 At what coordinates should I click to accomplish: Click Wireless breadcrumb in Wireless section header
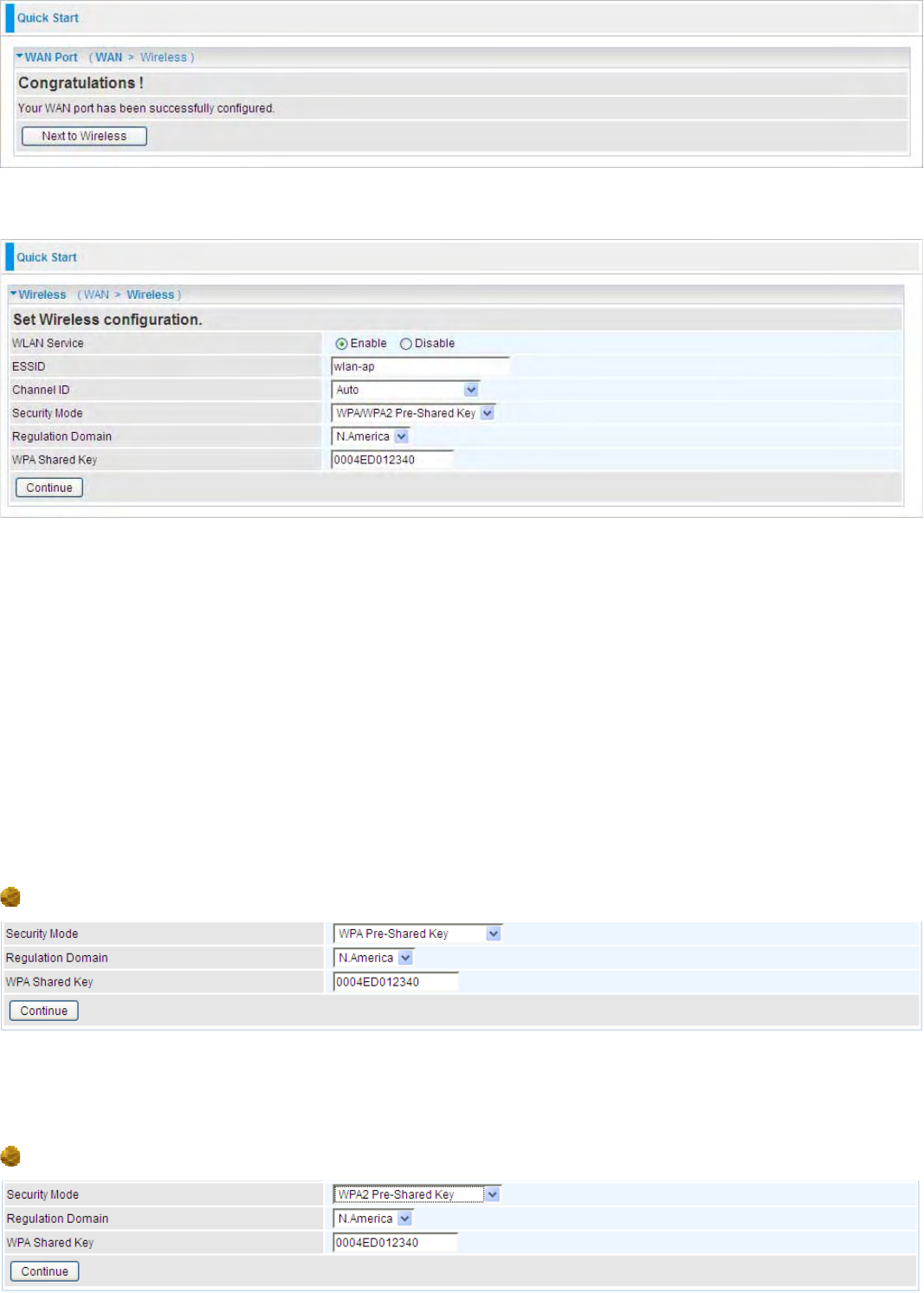tap(151, 294)
